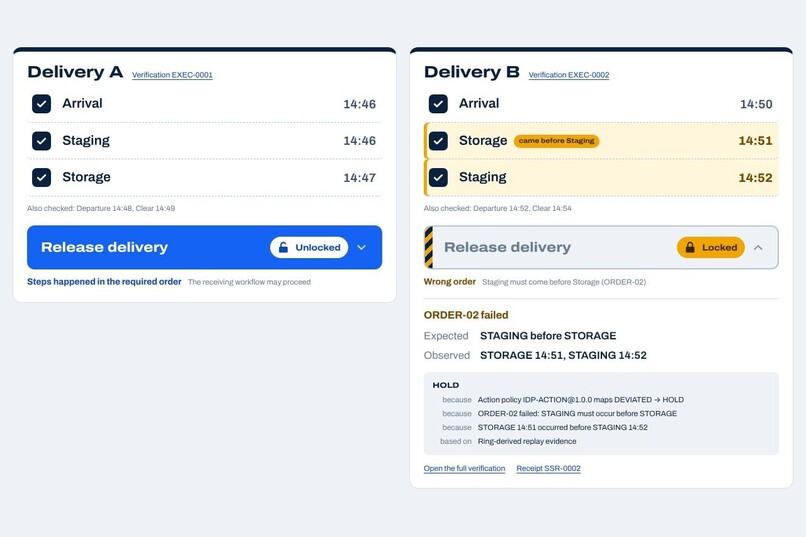Click 'STORAGE 14:51 occurred before STAGING 14:52' line
This screenshot has height=537, width=806.
point(563,428)
